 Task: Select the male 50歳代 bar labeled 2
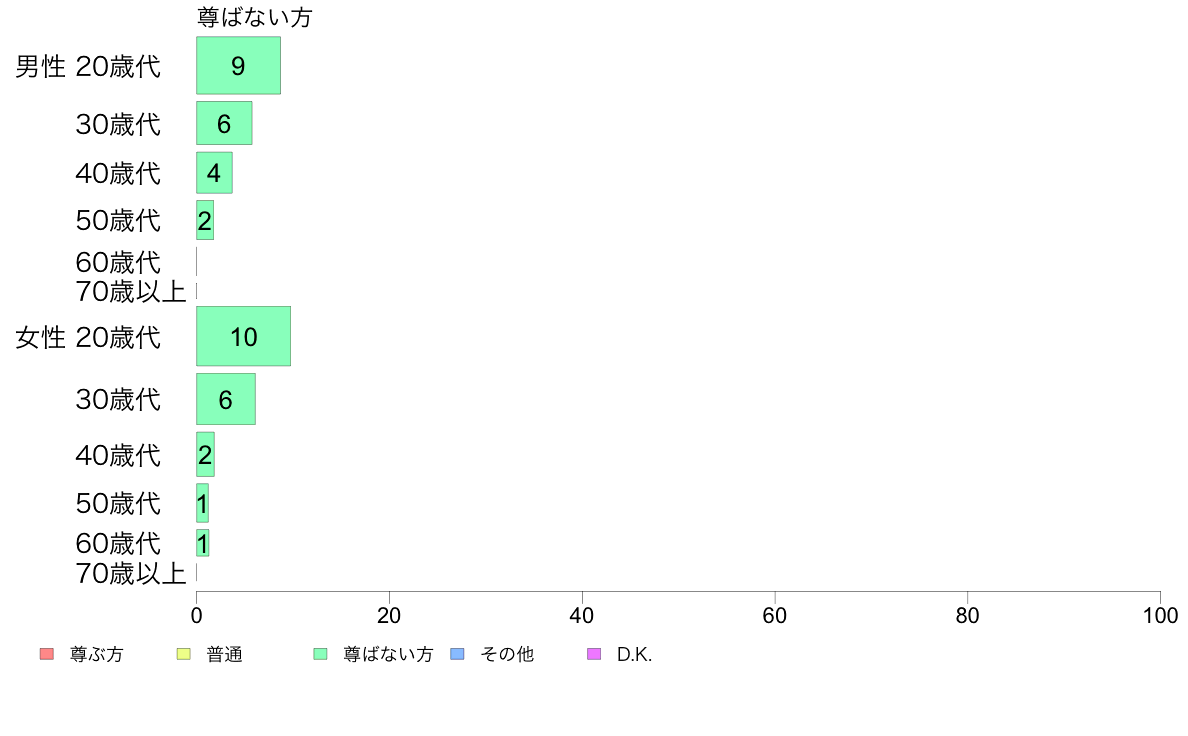pyautogui.click(x=205, y=220)
